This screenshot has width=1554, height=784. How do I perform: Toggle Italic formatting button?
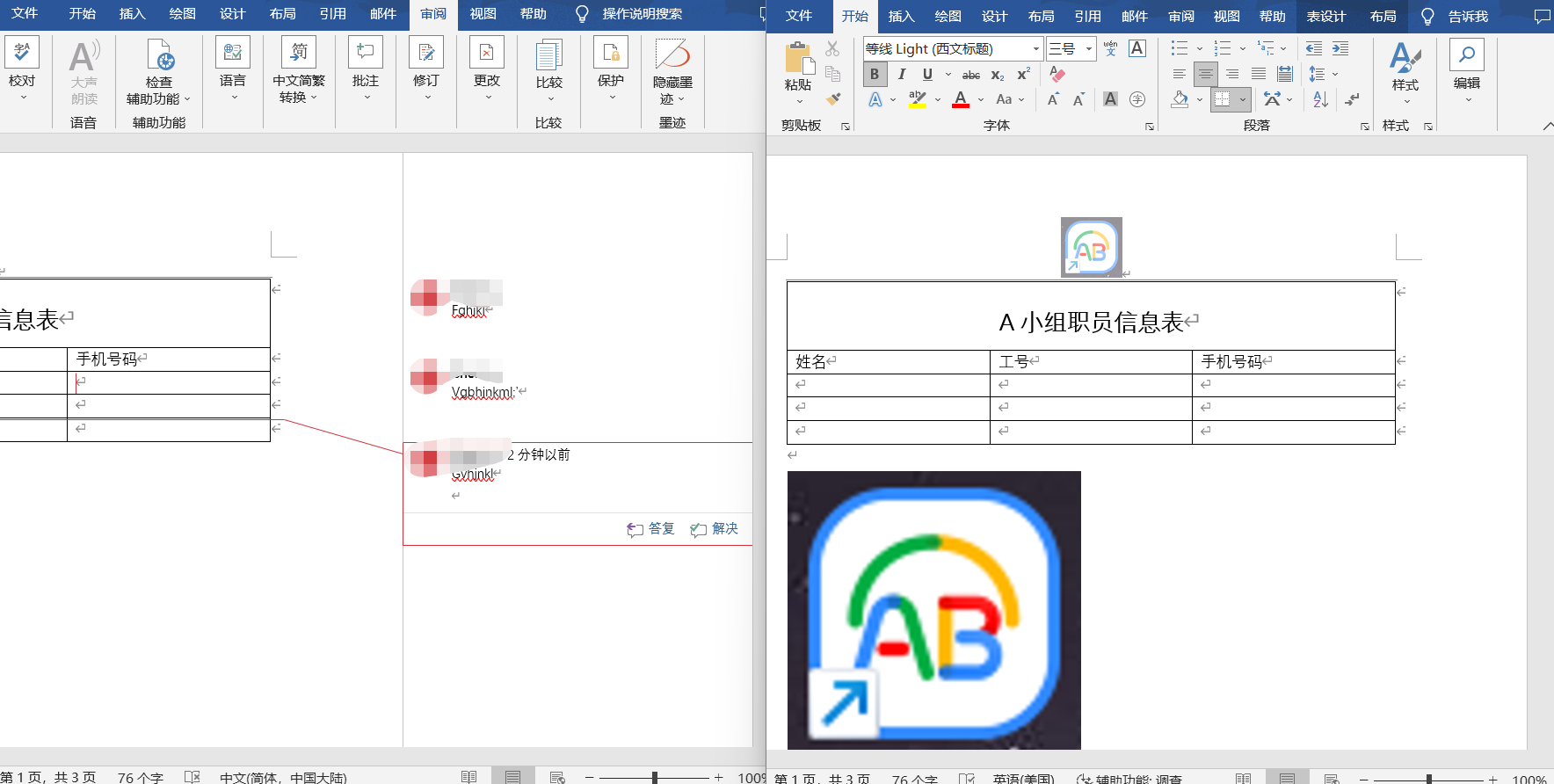901,75
